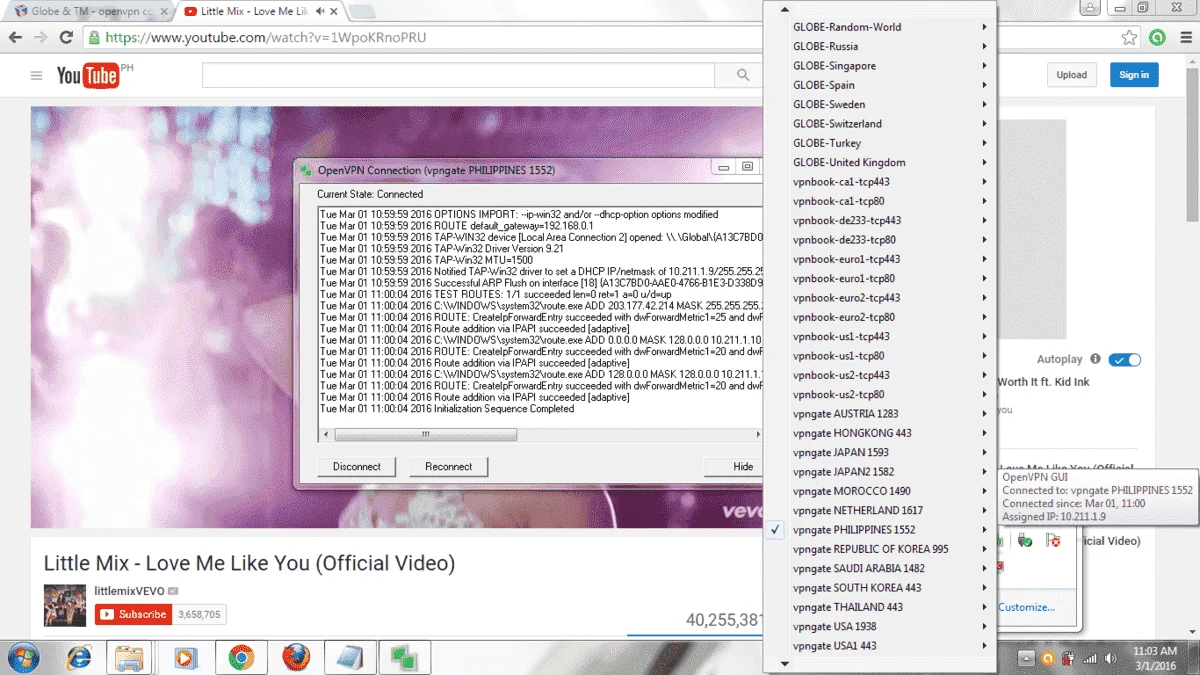Click the littlemixVEVO channel avatar thumbnail
Viewport: 1200px width, 675px height.
pyautogui.click(x=65, y=605)
